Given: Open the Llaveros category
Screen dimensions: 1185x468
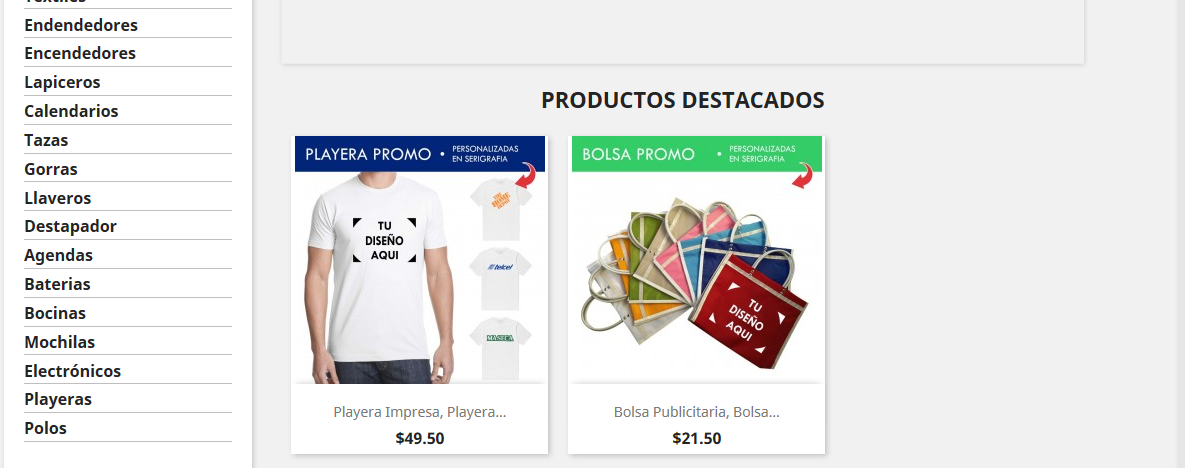Looking at the screenshot, I should pyautogui.click(x=57, y=197).
